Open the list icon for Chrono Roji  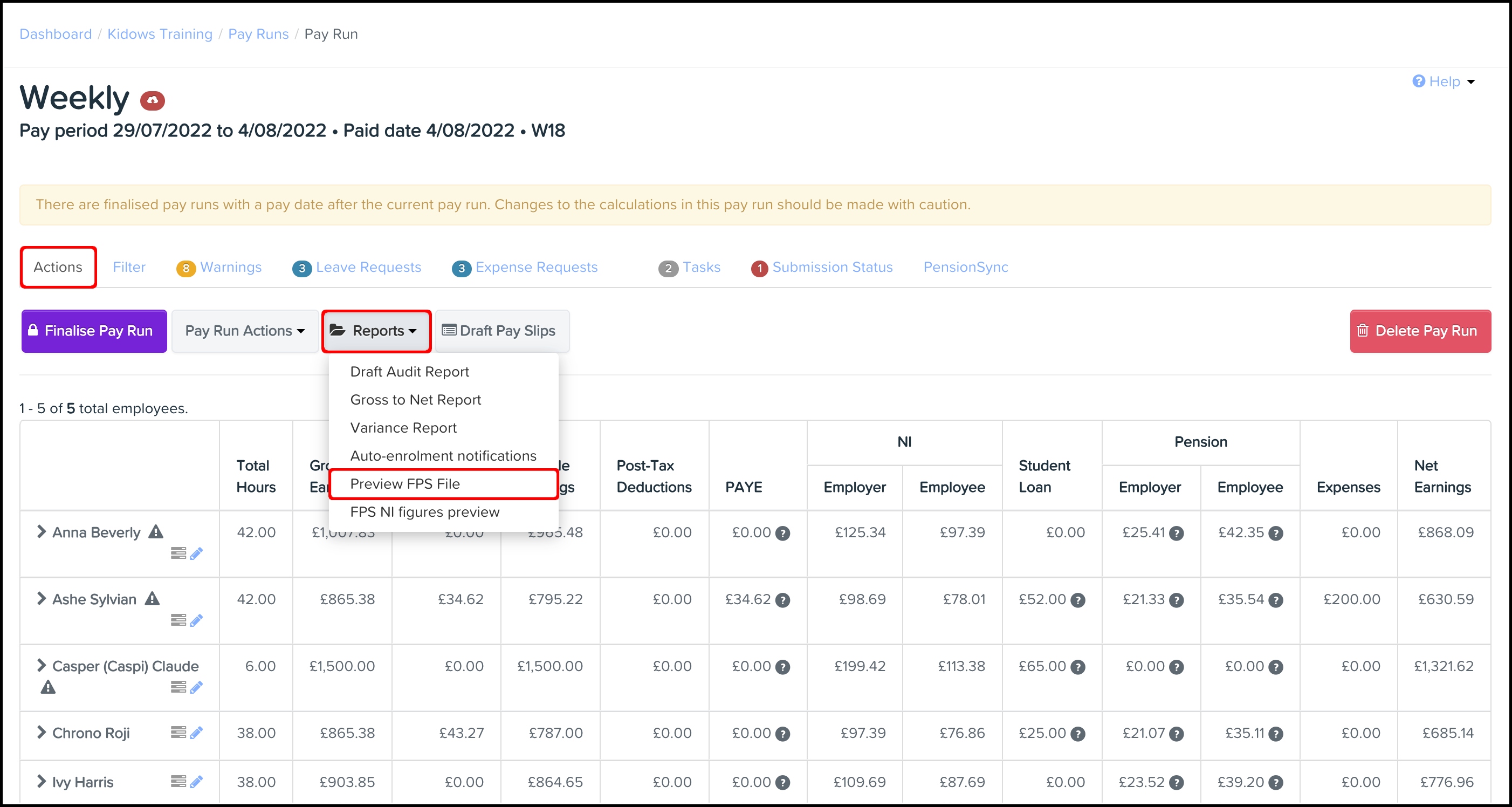tap(178, 733)
